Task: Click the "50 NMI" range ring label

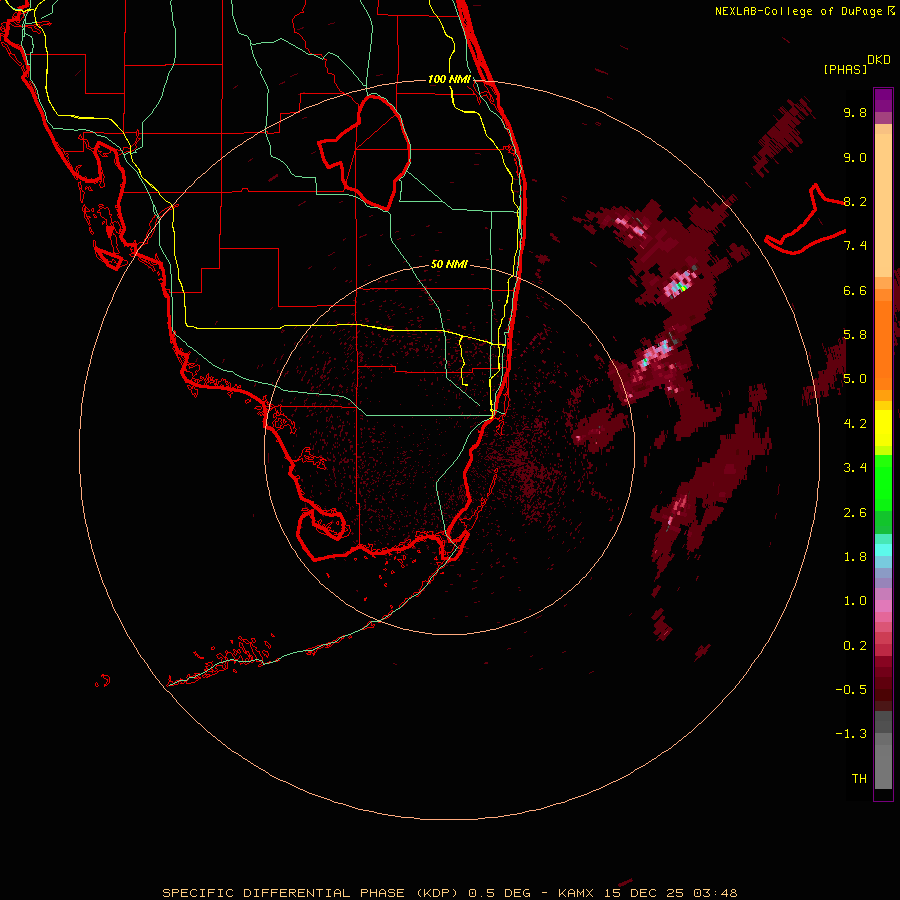Action: pos(449,265)
